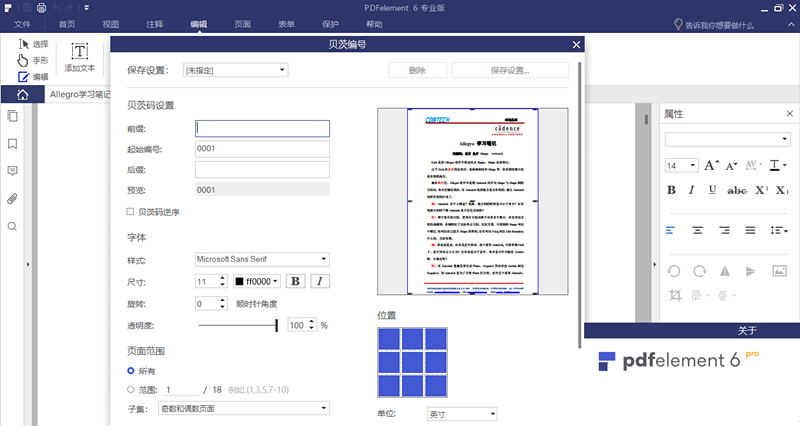
Task: Click the 后缀 suffix input field
Action: click(x=262, y=169)
